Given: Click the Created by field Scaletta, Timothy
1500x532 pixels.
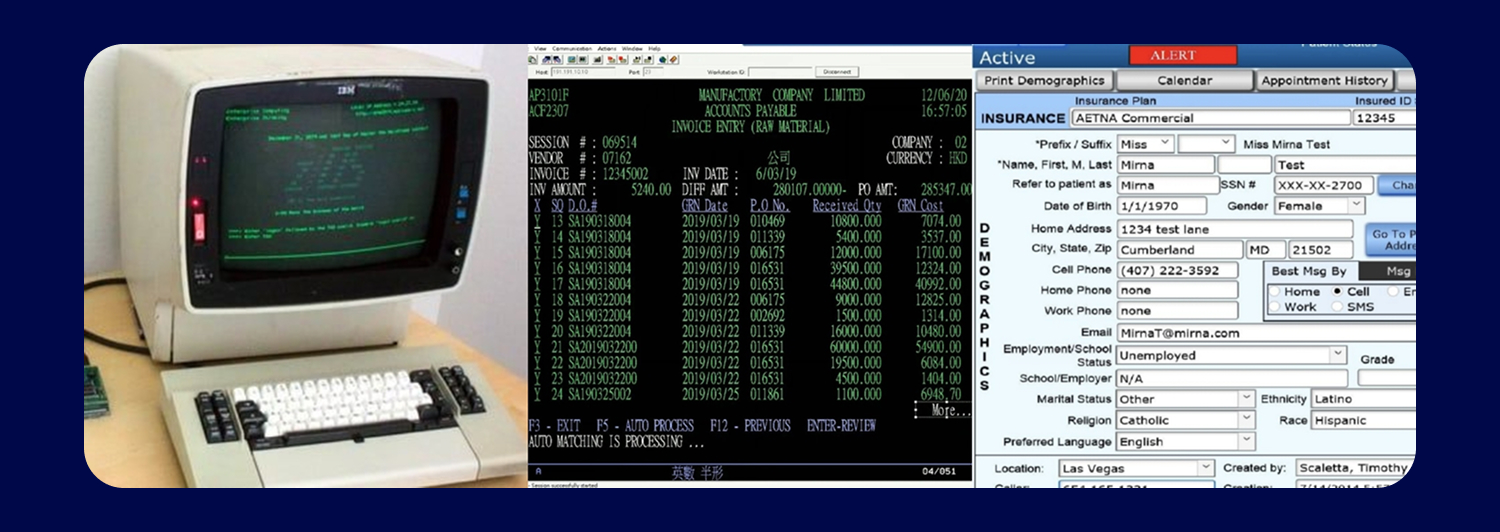Looking at the screenshot, I should (x=1355, y=468).
